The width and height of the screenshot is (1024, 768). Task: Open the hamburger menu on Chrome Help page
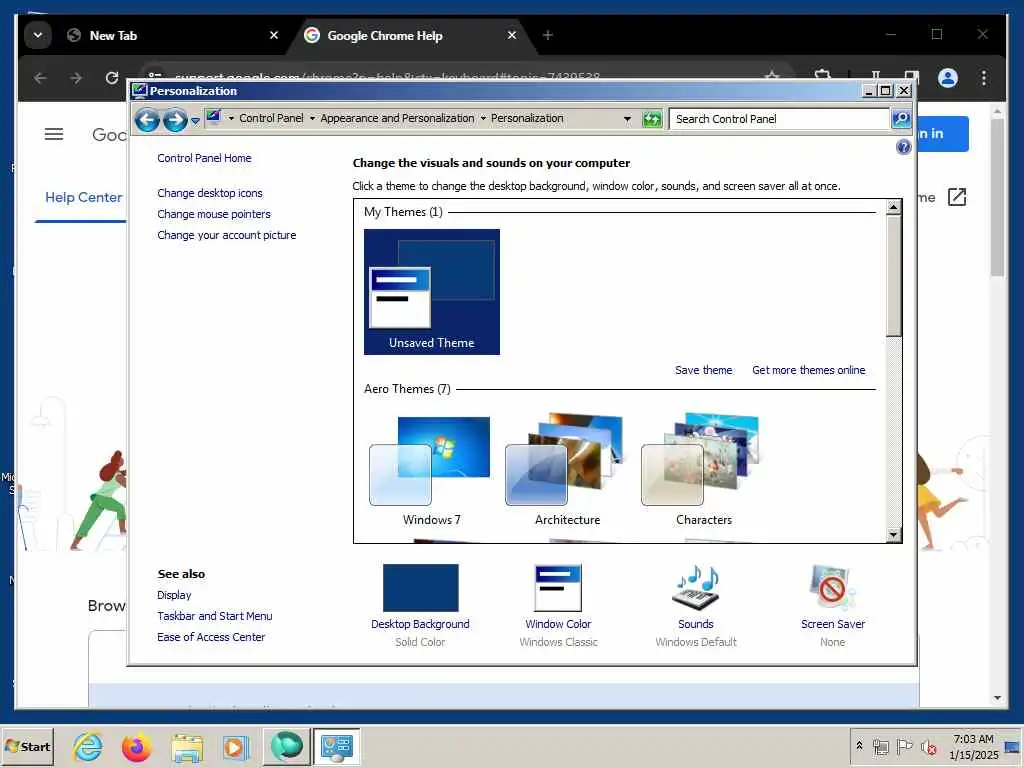(x=54, y=135)
